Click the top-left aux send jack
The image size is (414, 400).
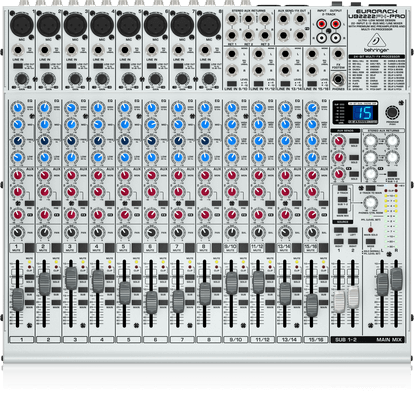[x=284, y=19]
